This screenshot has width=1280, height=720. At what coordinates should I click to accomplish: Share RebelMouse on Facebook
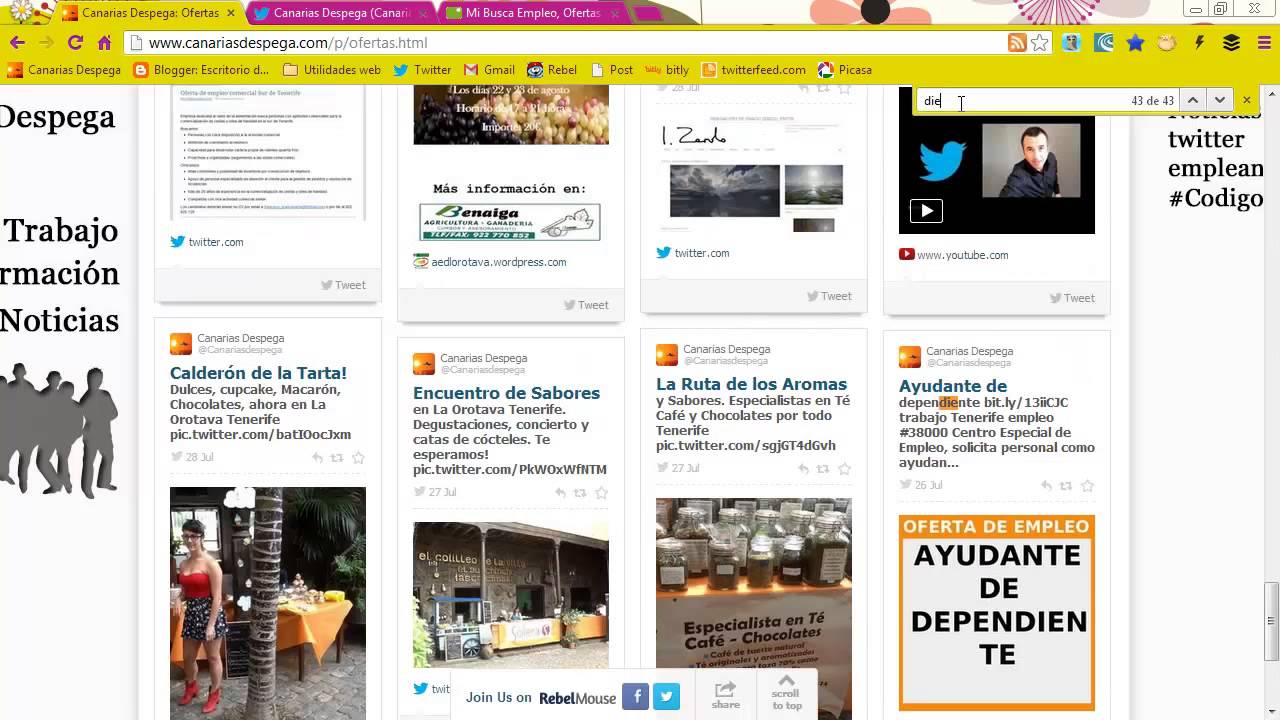pos(635,696)
